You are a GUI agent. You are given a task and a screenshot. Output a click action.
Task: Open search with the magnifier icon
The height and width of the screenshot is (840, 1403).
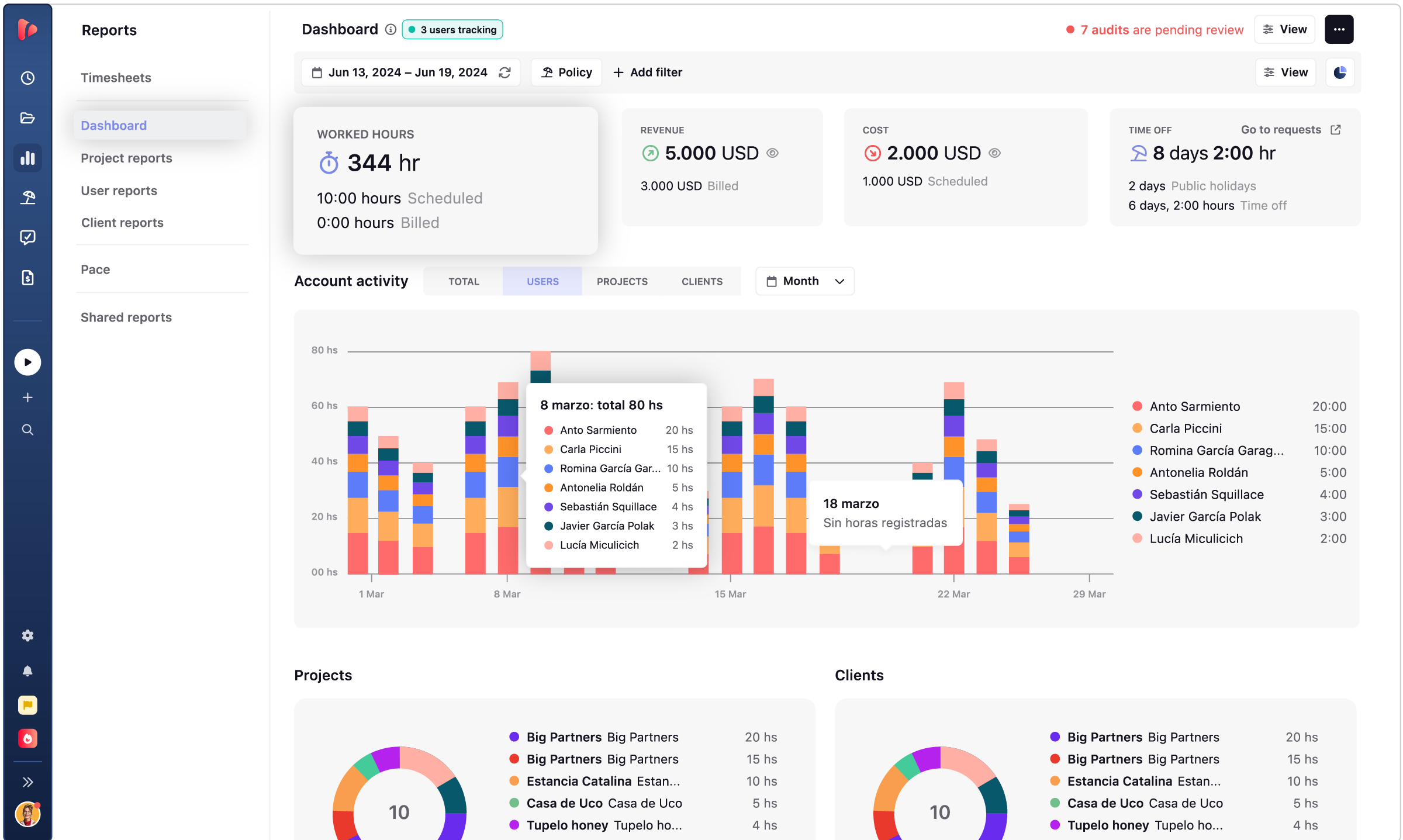27,430
